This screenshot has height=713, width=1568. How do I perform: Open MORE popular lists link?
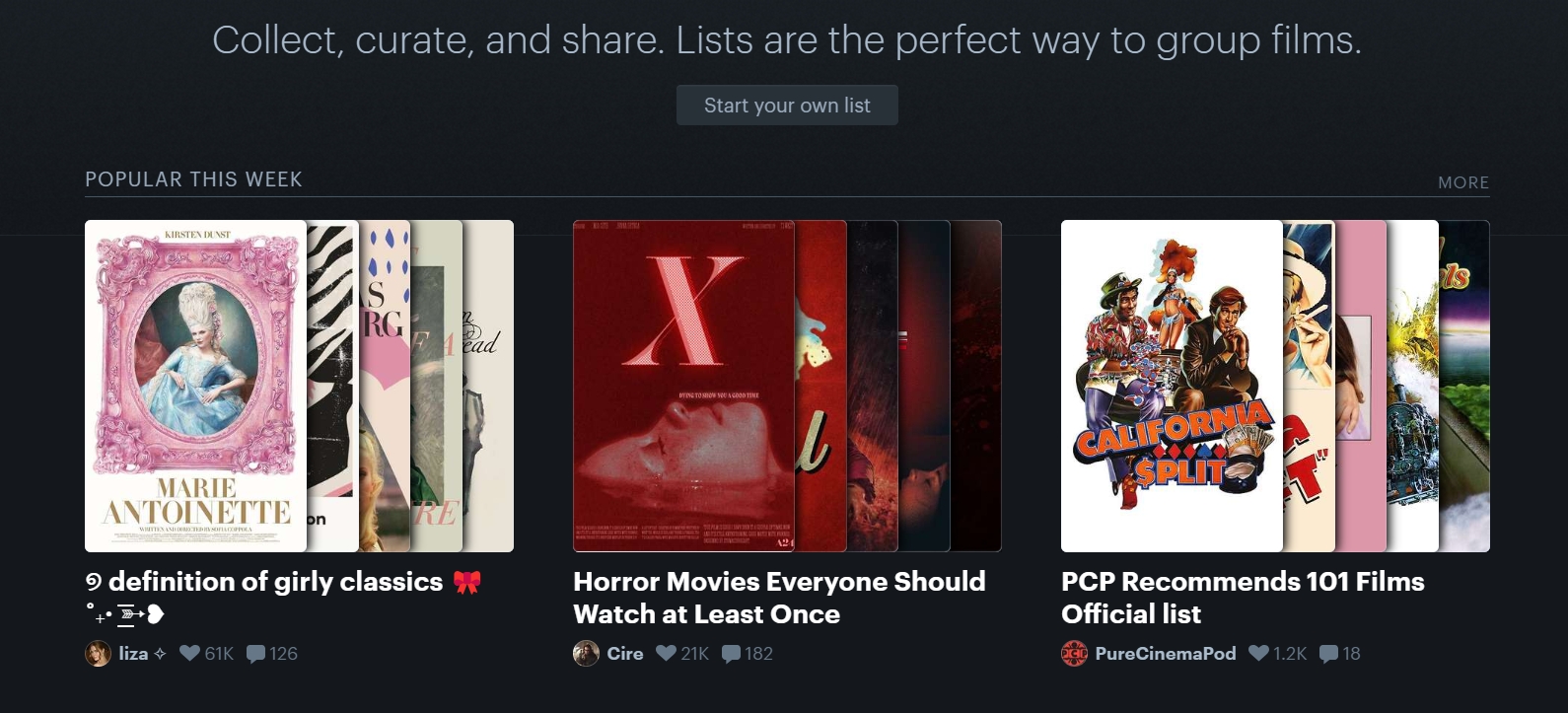tap(1463, 182)
